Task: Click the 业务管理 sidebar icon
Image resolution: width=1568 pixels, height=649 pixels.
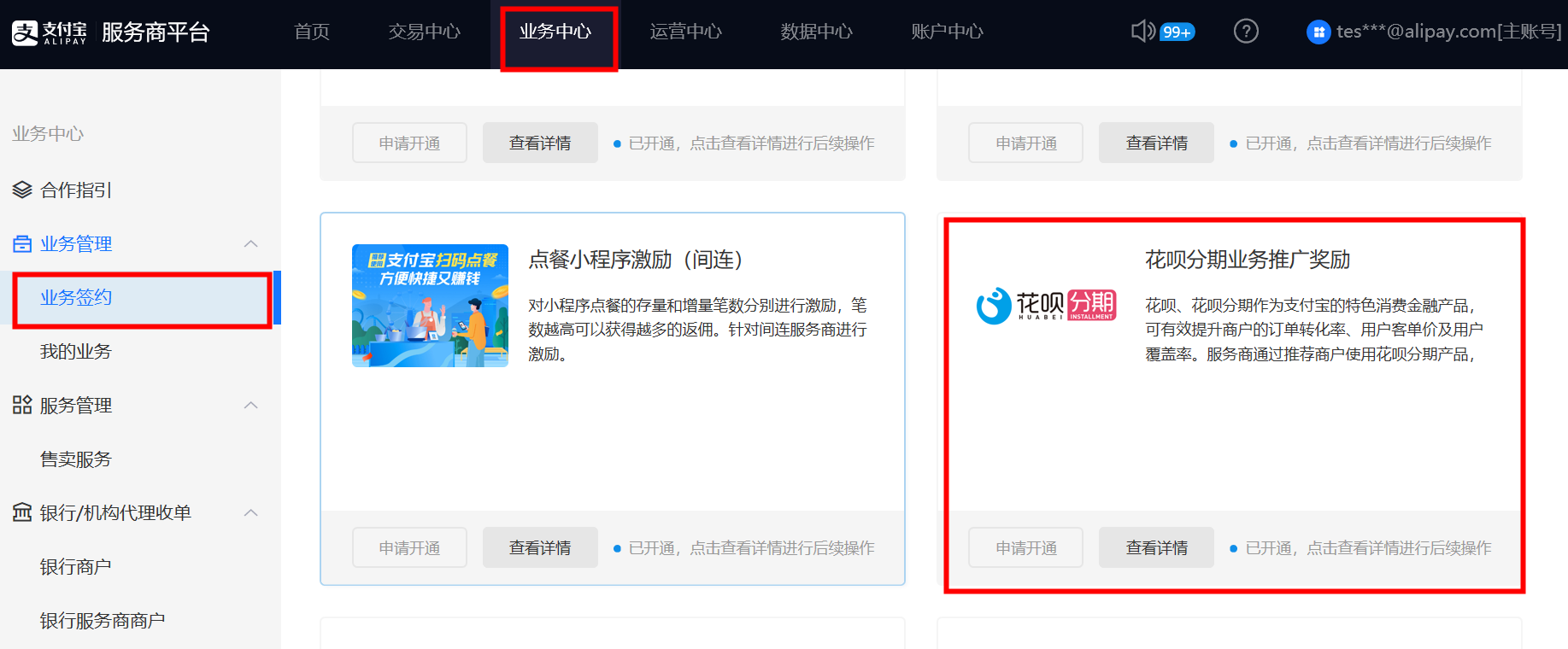Action: coord(22,244)
